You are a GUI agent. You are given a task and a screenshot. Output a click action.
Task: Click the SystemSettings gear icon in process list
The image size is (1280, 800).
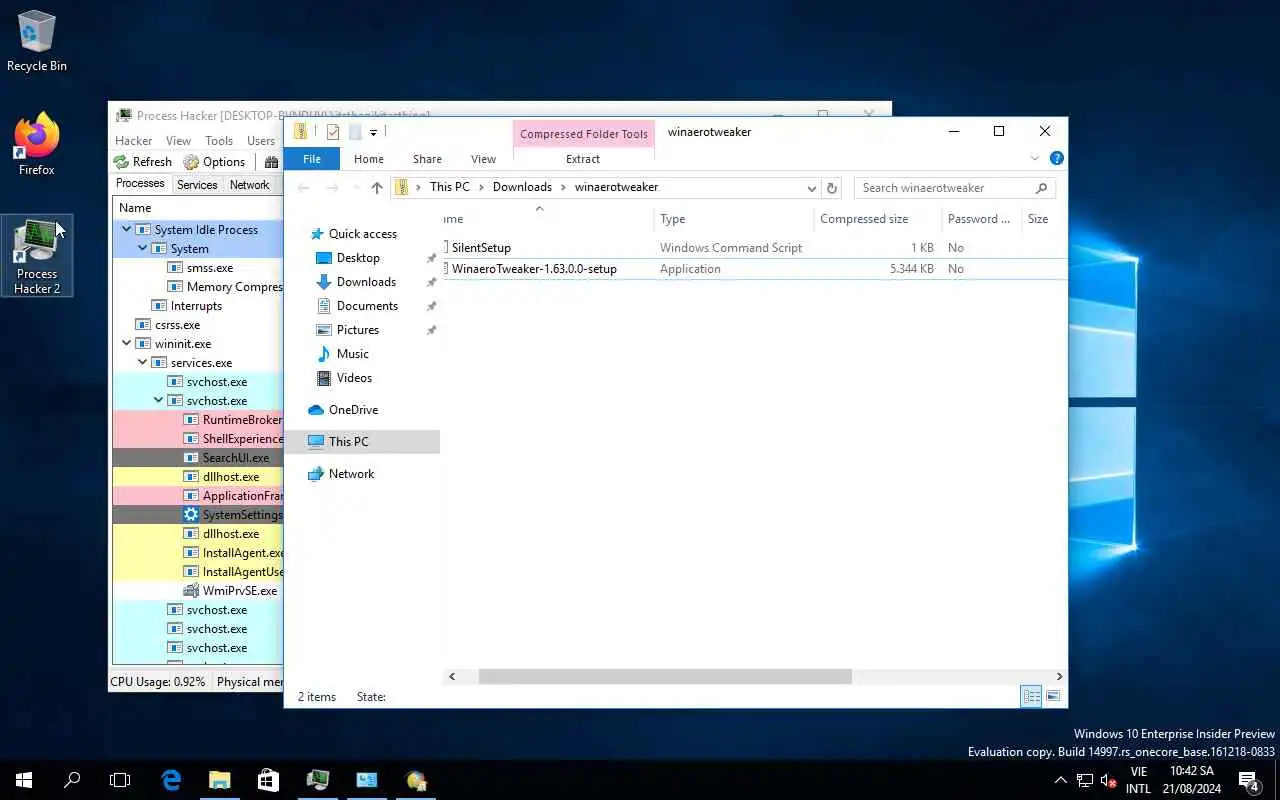(191, 515)
